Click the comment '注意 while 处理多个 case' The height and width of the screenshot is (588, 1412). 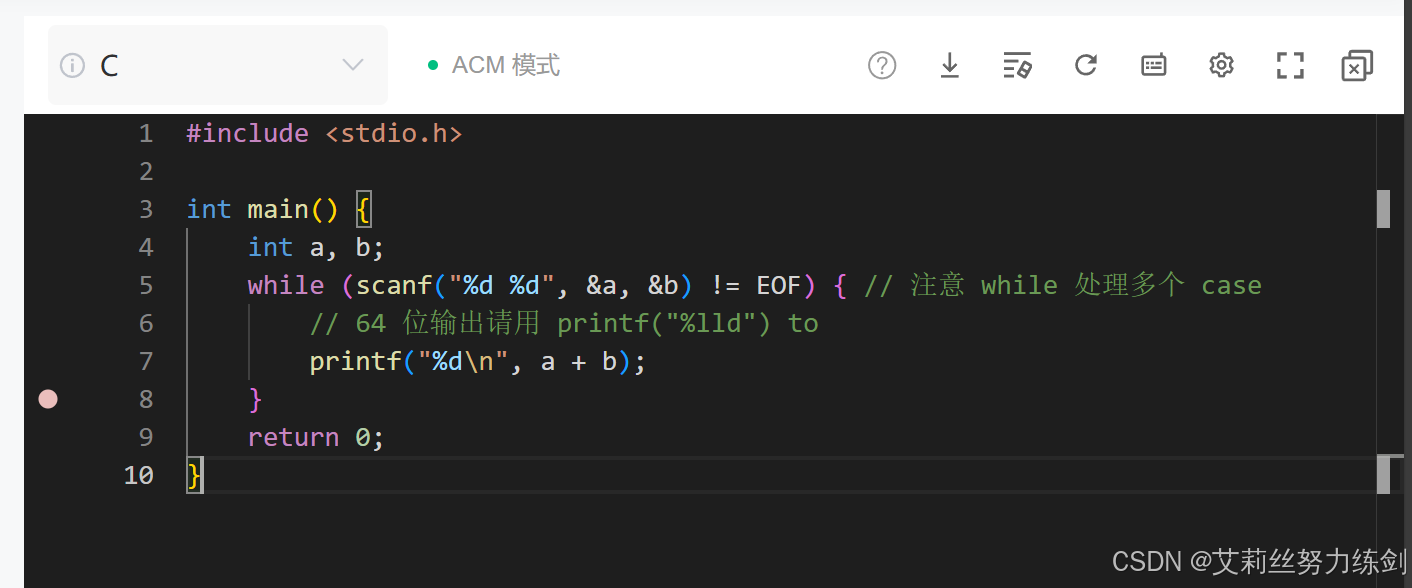[1086, 285]
